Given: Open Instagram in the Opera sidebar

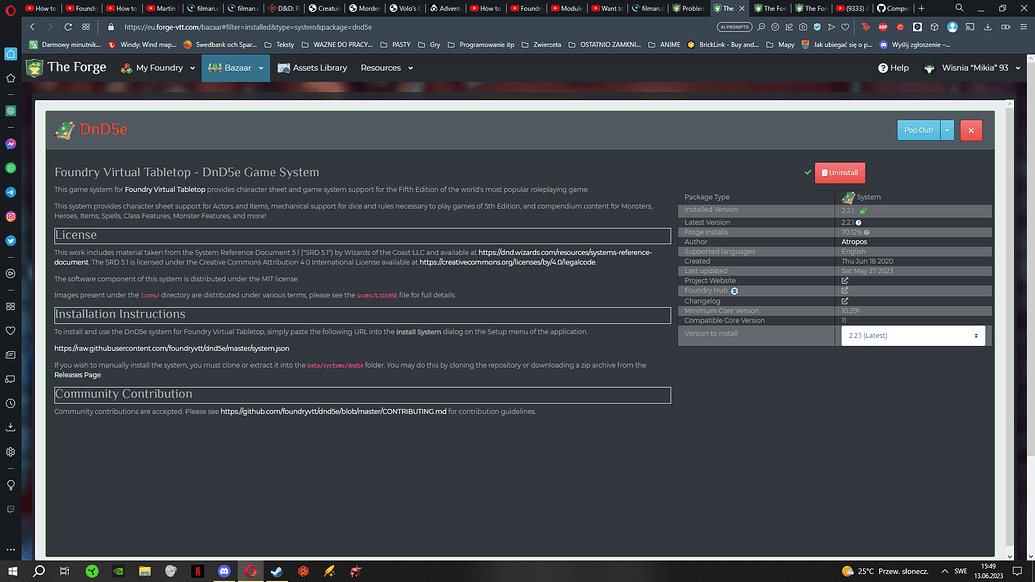Looking at the screenshot, I should click(x=11, y=216).
